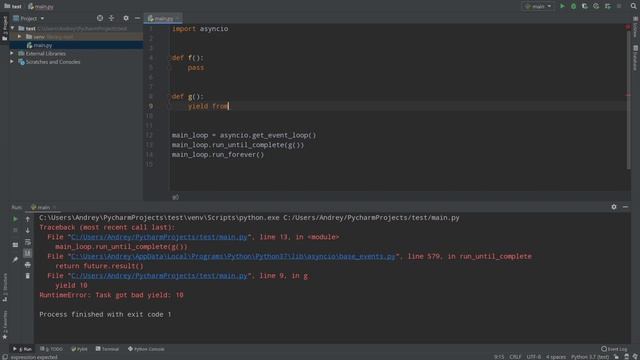Image resolution: width=640 pixels, height=360 pixels.
Task: Open main.py link on traceback line 13
Action: tap(159, 237)
